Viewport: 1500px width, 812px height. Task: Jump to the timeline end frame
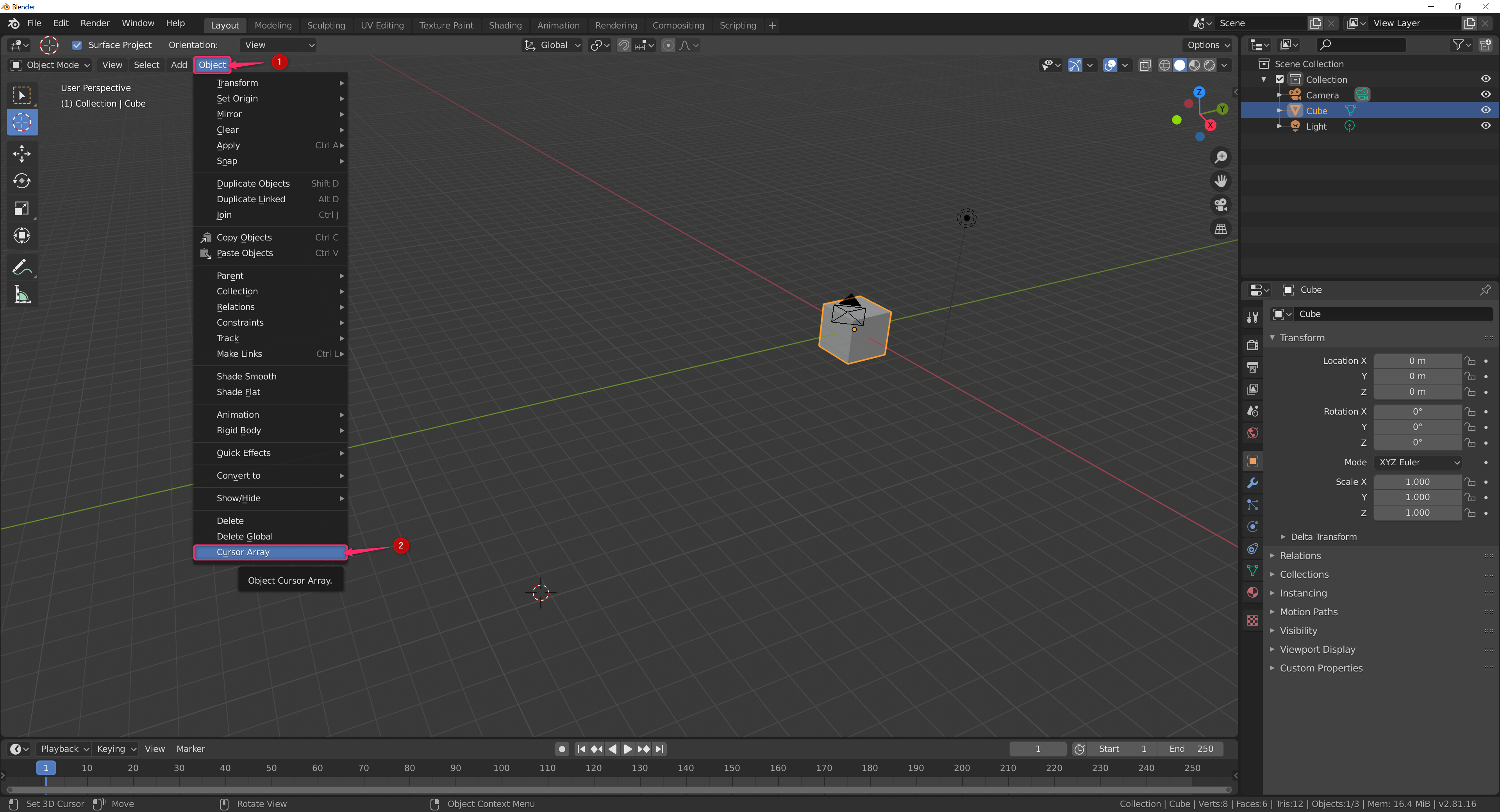coord(659,749)
